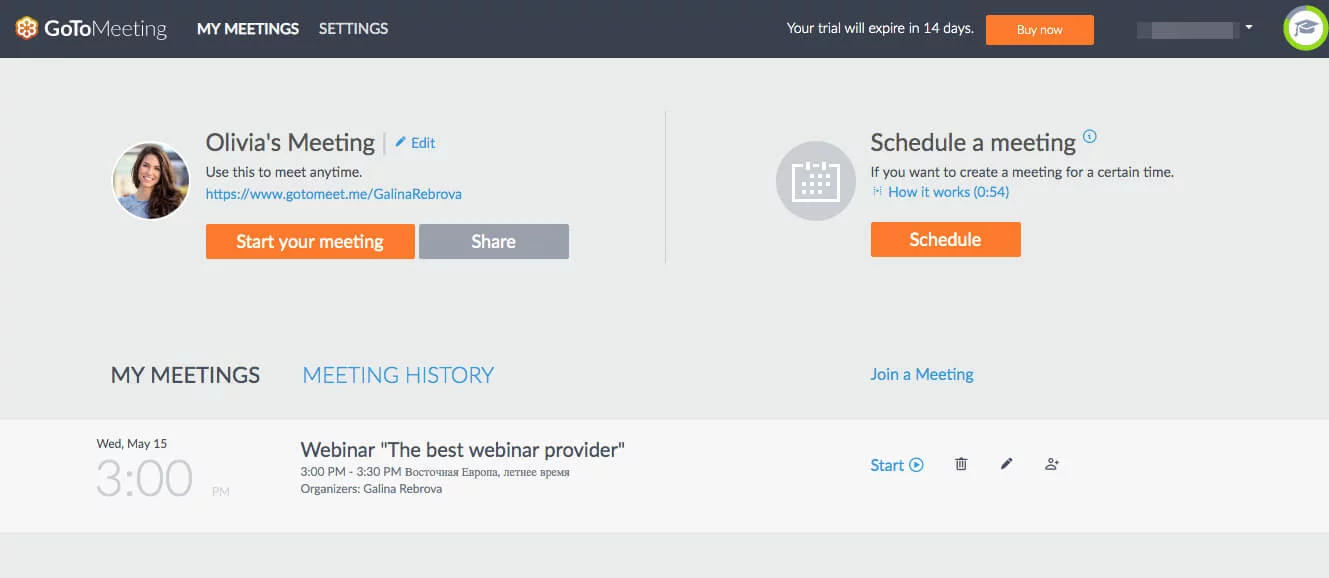Delete the webinar using the trash icon
The image size is (1329, 578).
[x=961, y=464]
